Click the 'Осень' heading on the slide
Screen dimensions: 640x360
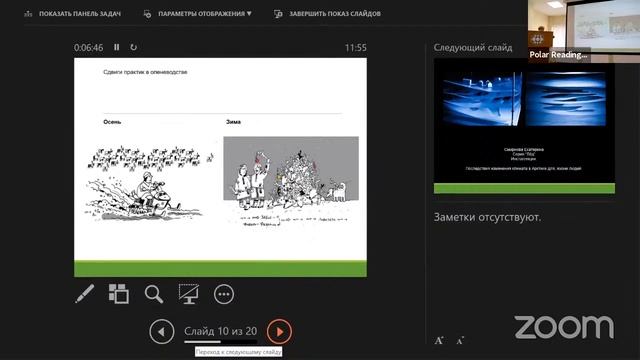[x=112, y=122]
